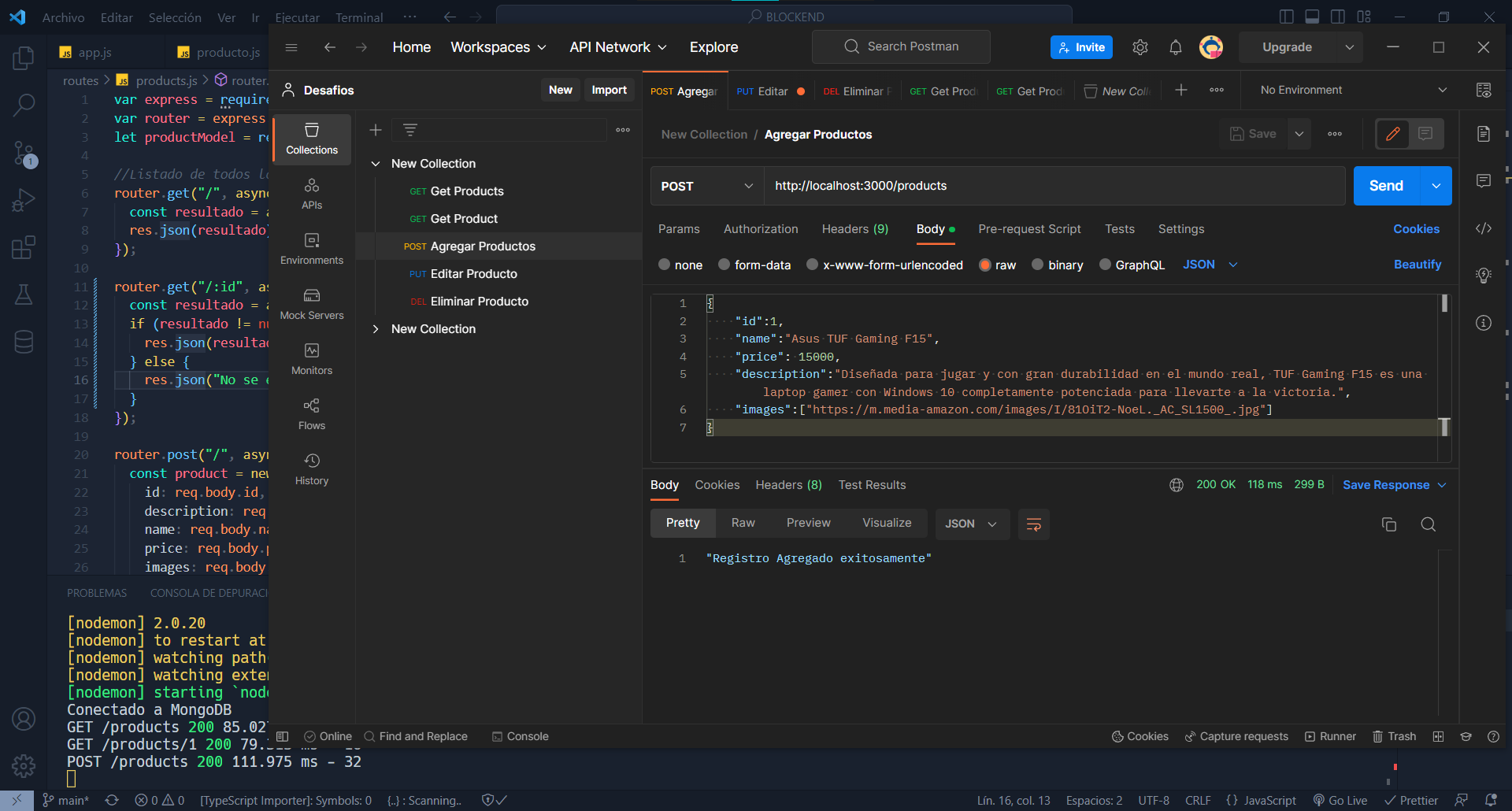Image resolution: width=1512 pixels, height=811 pixels.
Task: Click Search Postman field
Action: click(x=901, y=47)
